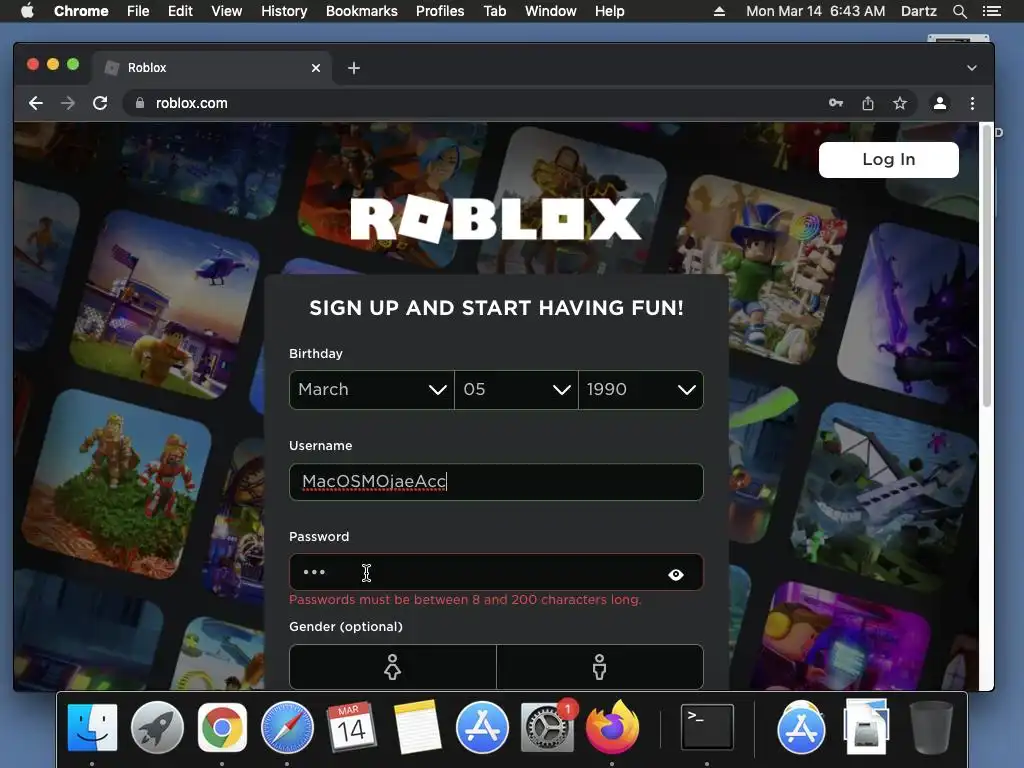Viewport: 1024px width, 768px height.
Task: Open the Help menu
Action: tap(609, 11)
